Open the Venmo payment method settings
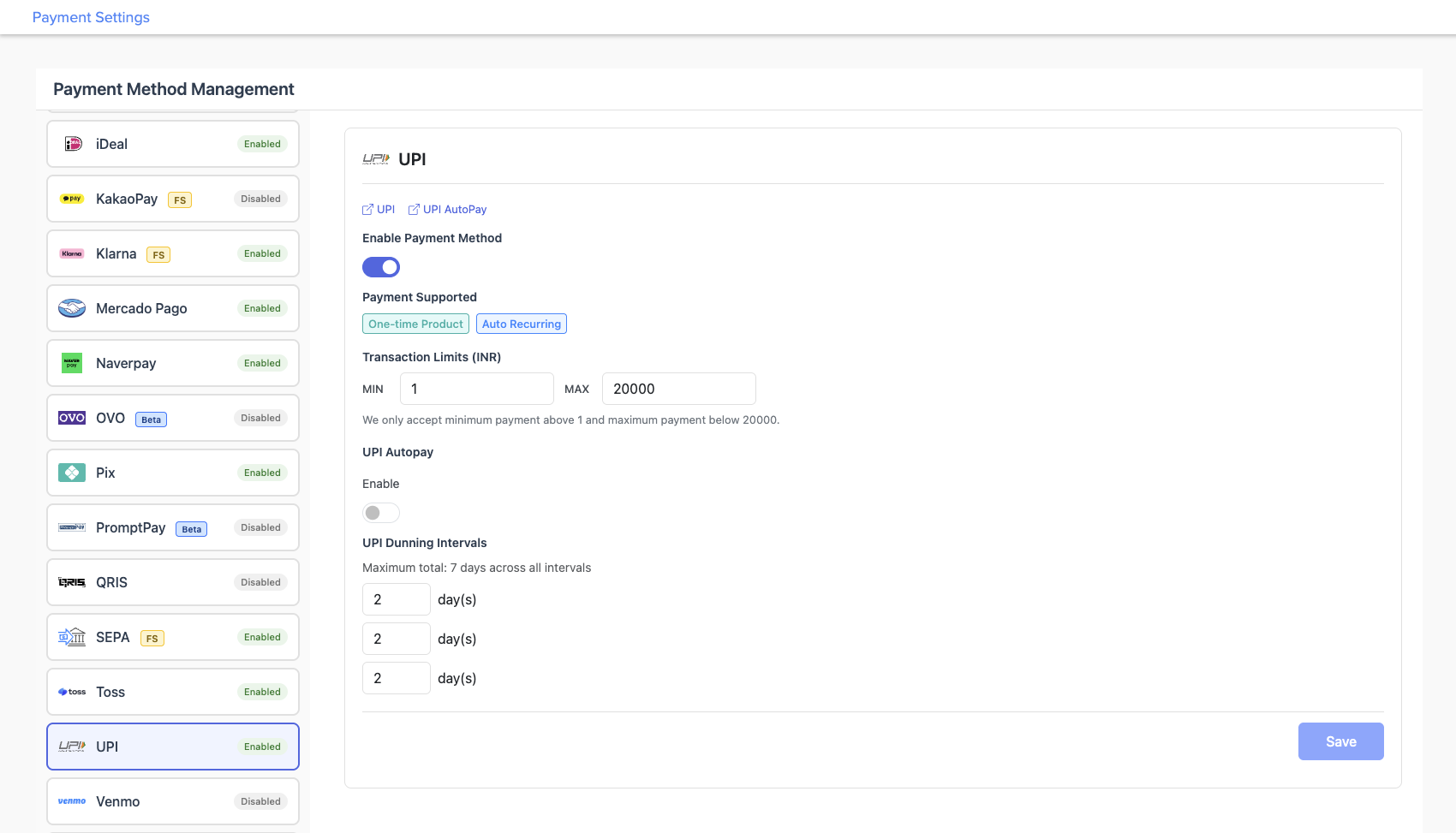Screen dimensions: 1456x833 pos(173,801)
